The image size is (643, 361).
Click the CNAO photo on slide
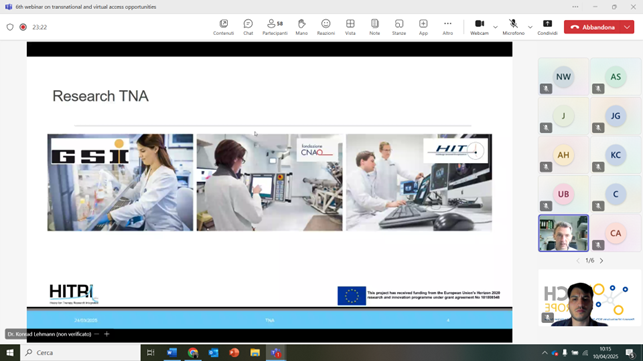coord(269,182)
